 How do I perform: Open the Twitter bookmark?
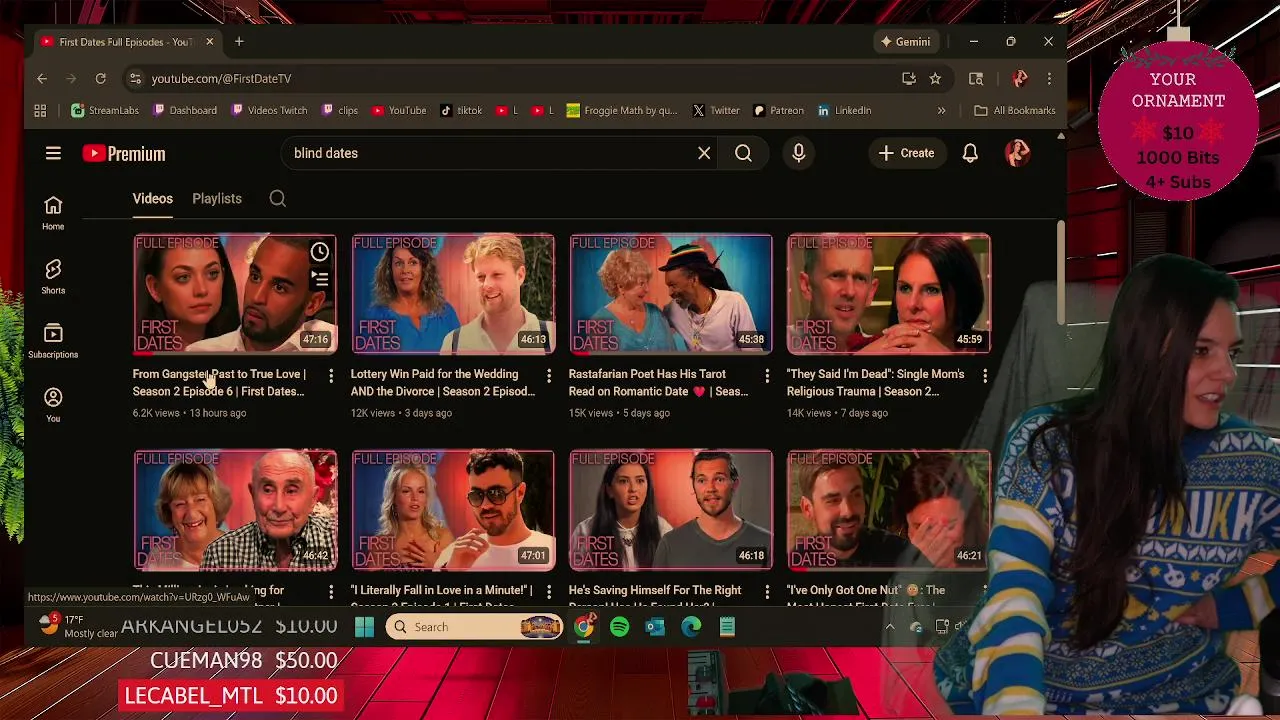[x=716, y=111]
